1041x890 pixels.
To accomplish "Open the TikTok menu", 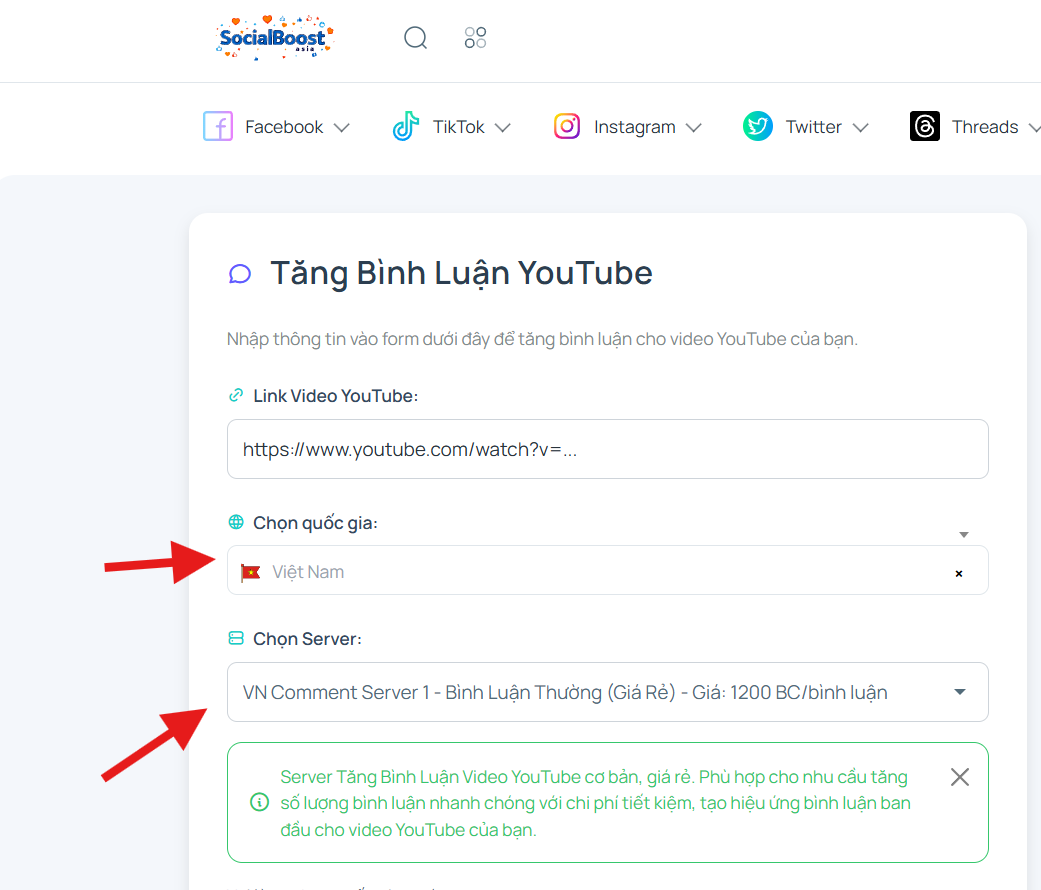I will (451, 126).
